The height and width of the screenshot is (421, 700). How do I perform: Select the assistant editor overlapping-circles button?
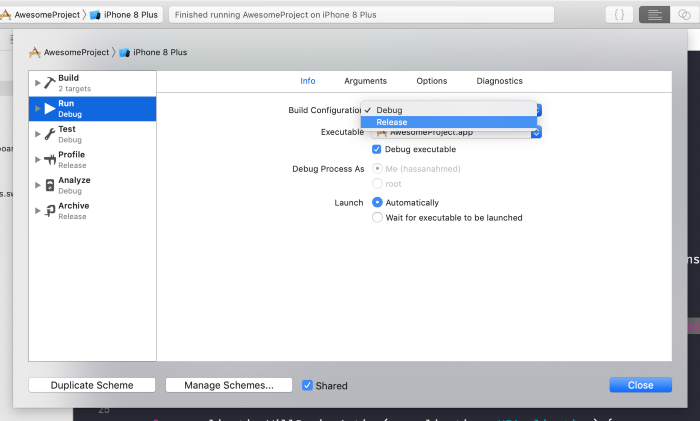point(684,15)
